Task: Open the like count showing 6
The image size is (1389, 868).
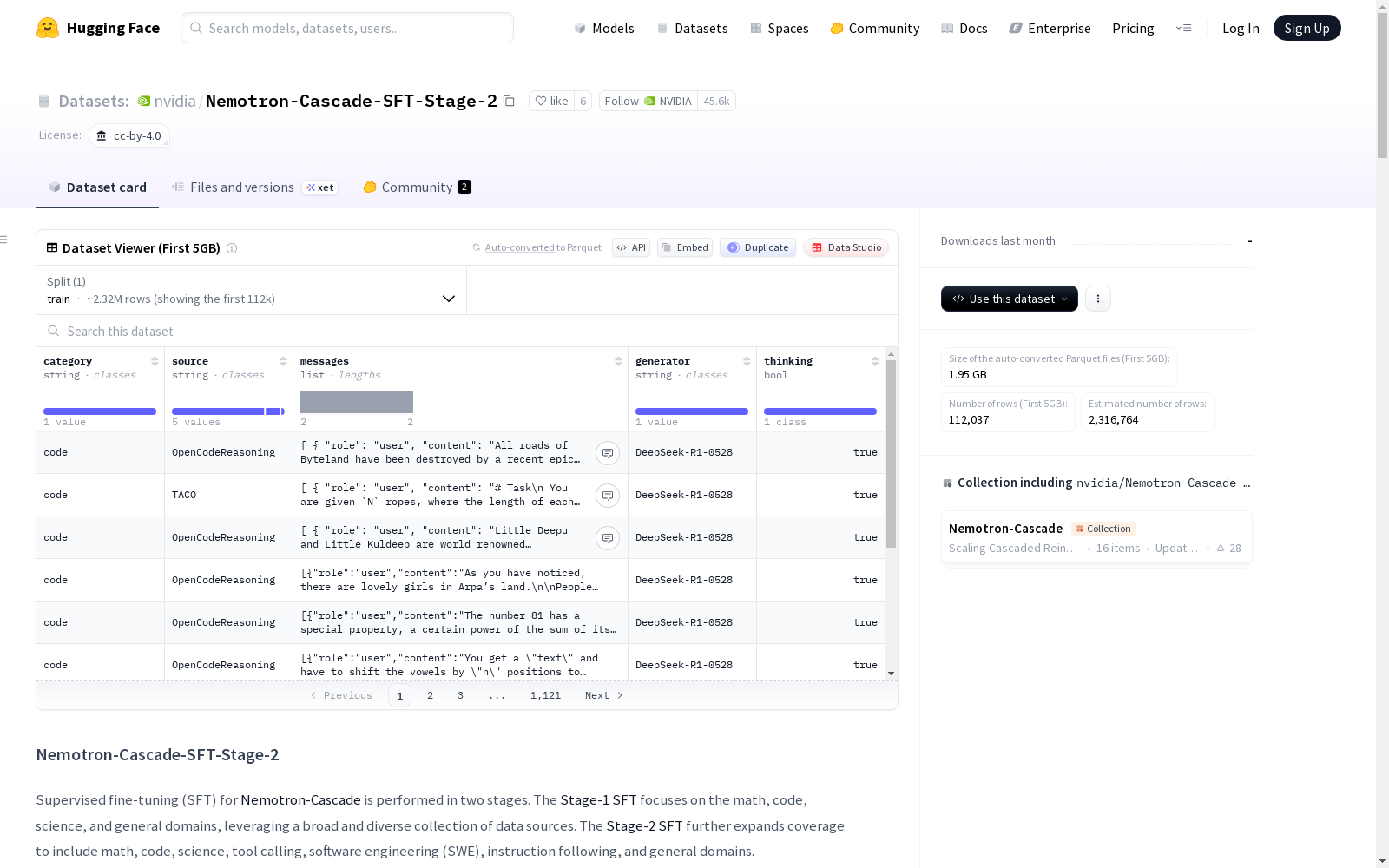Action: (583, 102)
